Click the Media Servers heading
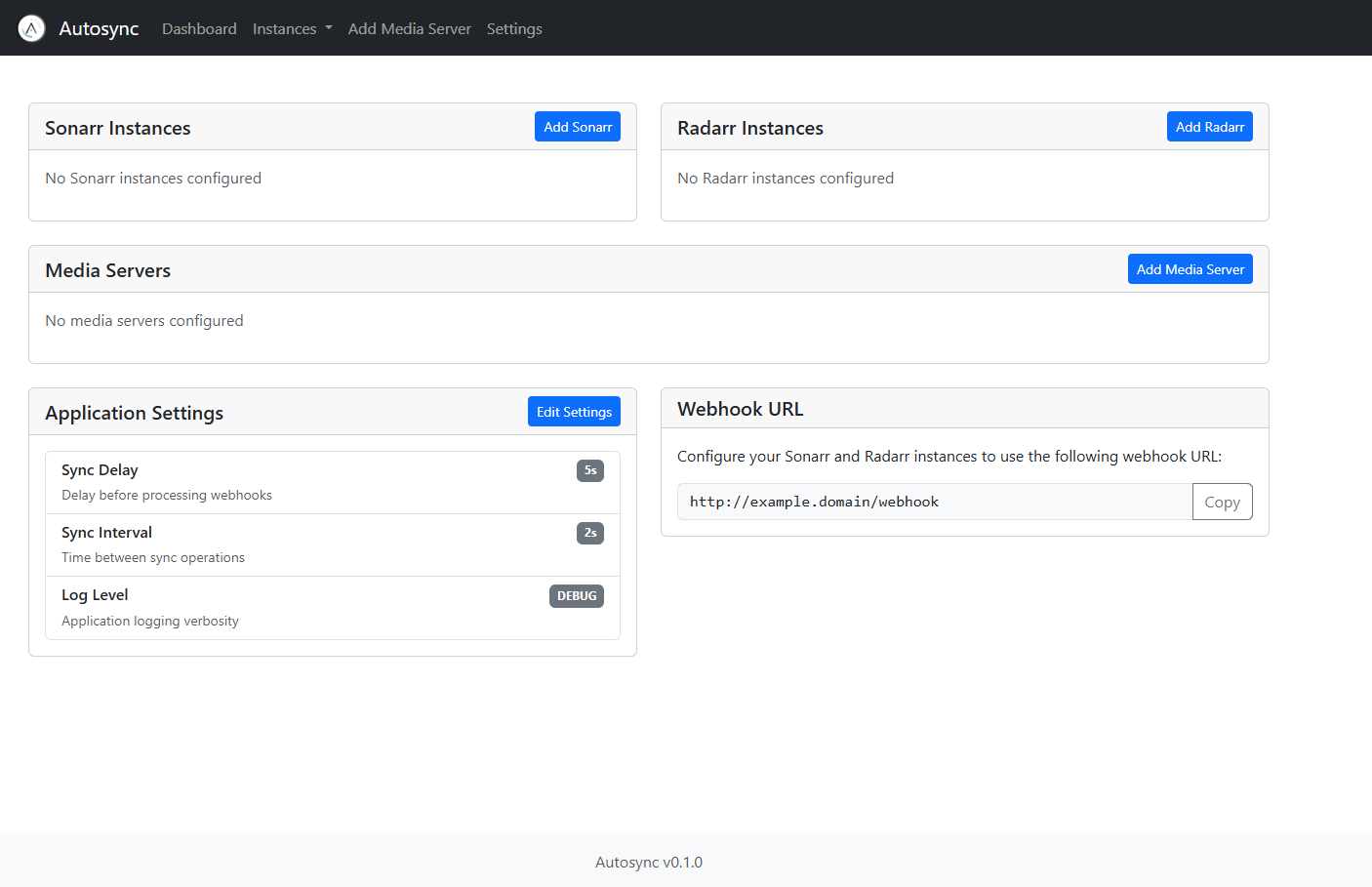The image size is (1372, 887). tap(108, 270)
